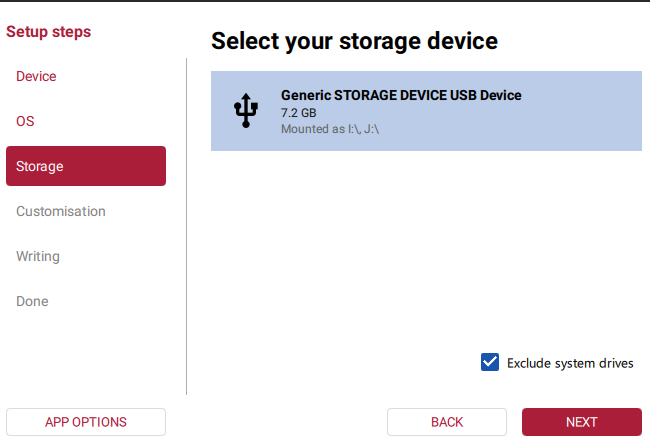
Task: Click the 7.2 GB size label
Action: [298, 113]
